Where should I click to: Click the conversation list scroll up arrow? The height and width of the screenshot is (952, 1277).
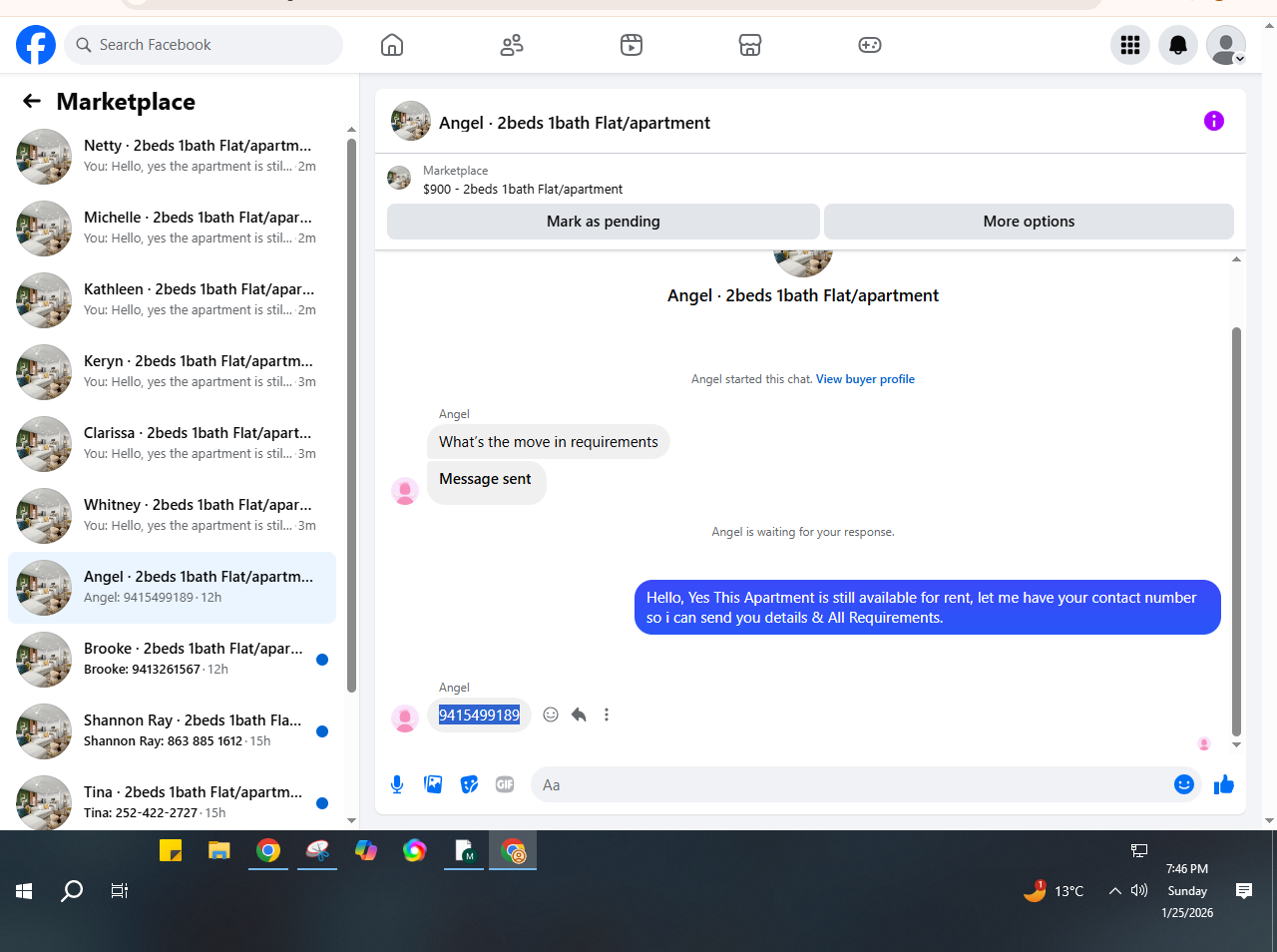pos(351,130)
